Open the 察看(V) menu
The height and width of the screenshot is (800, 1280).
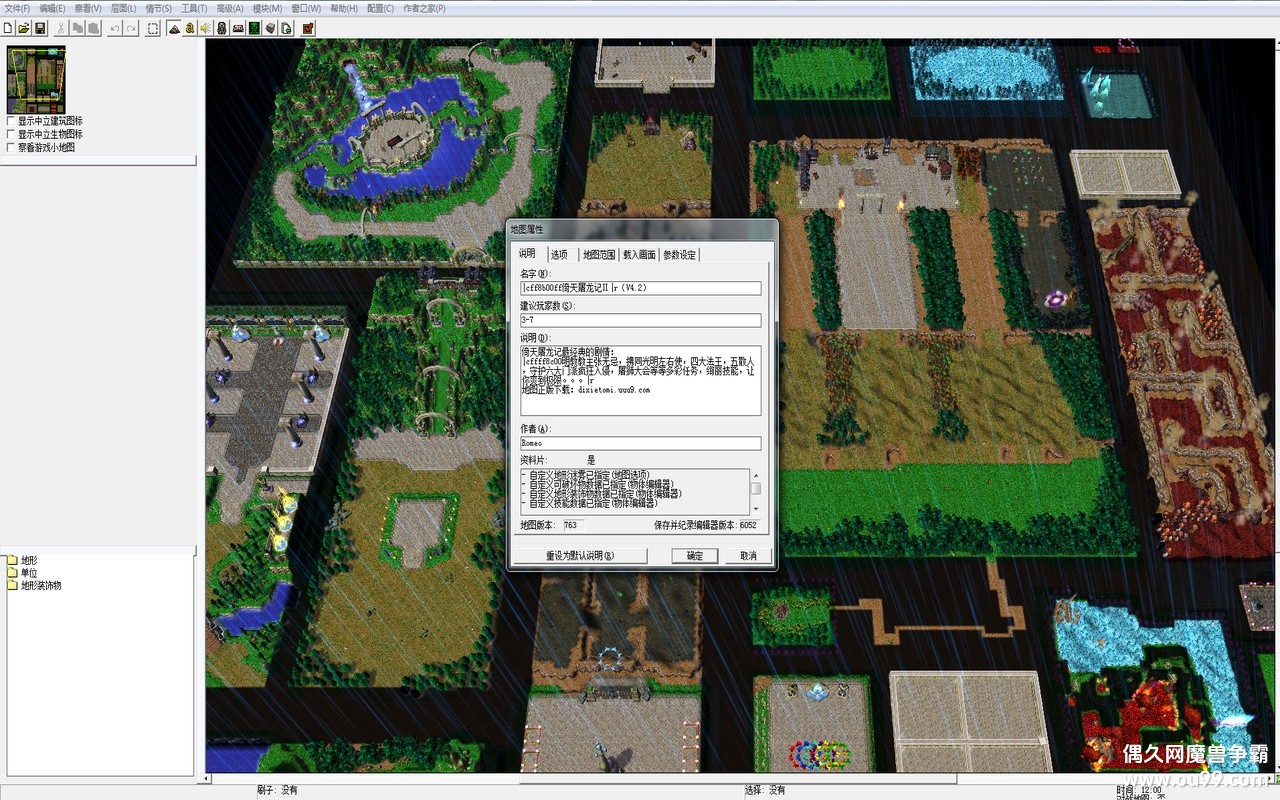click(88, 8)
